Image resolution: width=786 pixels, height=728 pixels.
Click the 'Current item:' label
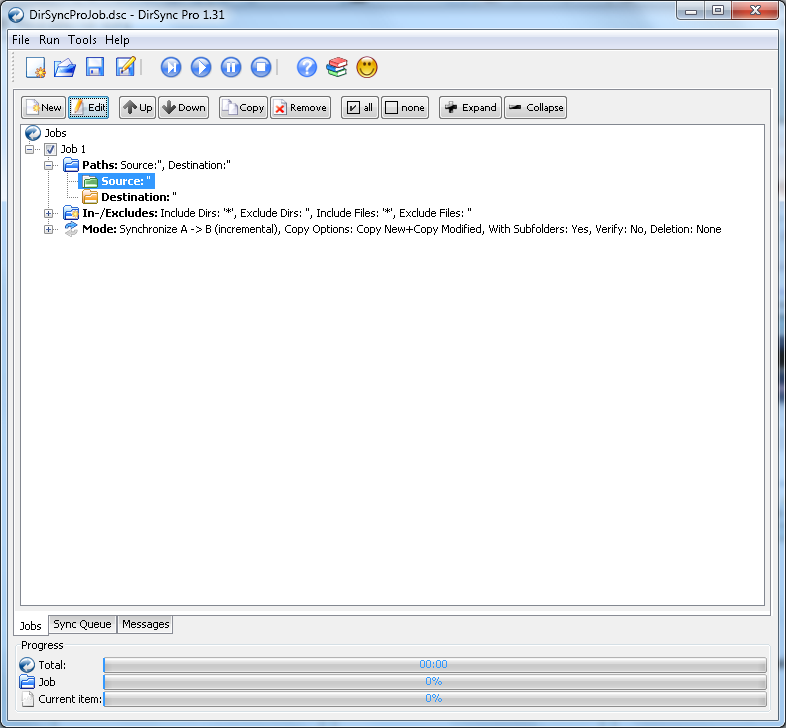click(70, 699)
